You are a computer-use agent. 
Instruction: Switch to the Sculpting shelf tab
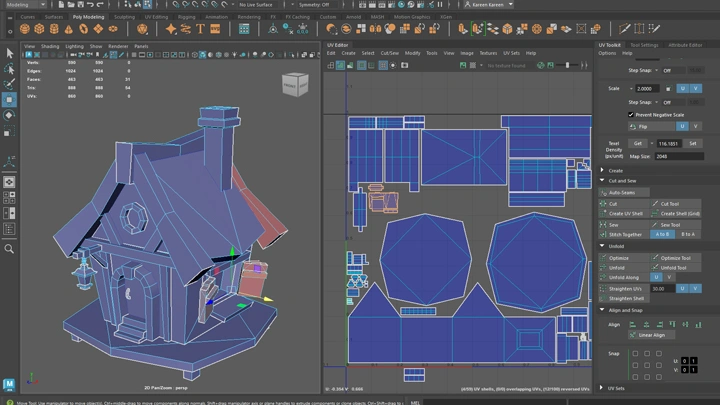(124, 17)
